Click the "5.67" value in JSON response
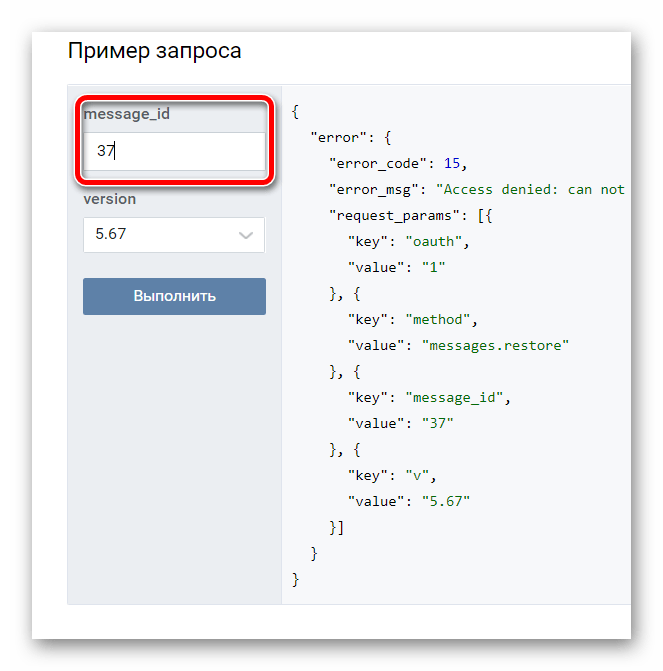Screen dimensions: 663x671 [445, 501]
